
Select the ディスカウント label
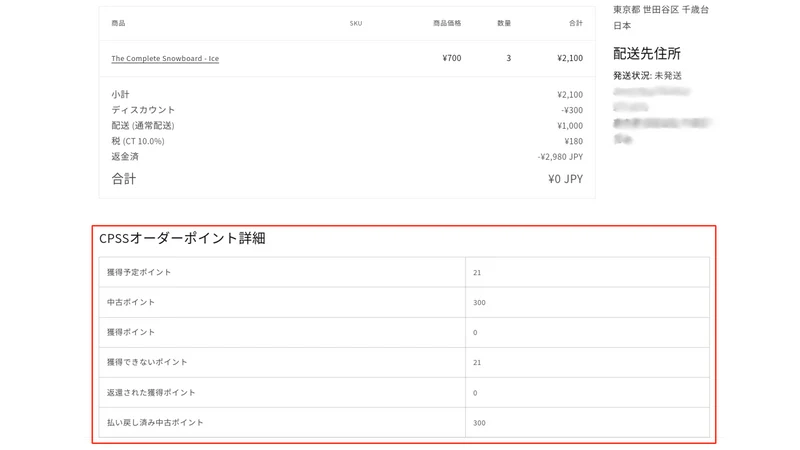click(x=143, y=110)
